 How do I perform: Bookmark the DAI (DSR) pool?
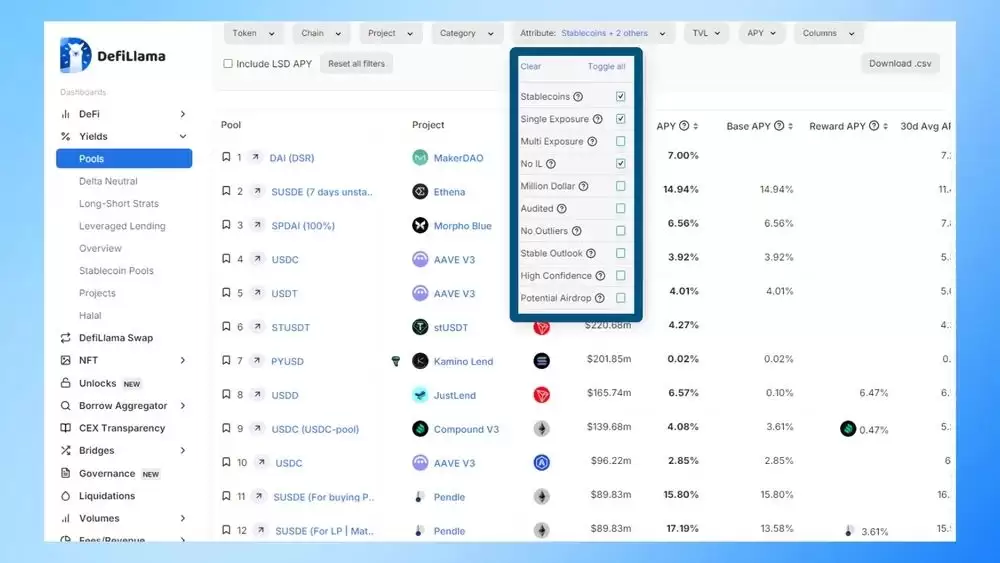[x=226, y=158]
